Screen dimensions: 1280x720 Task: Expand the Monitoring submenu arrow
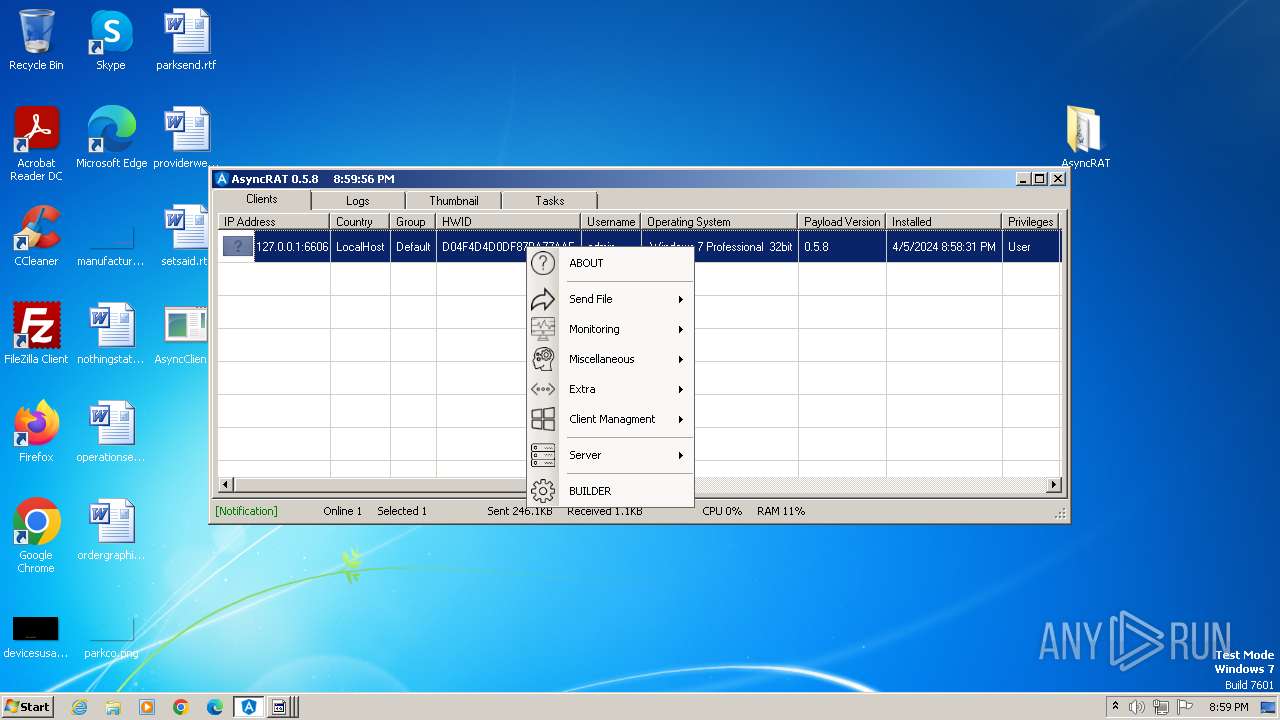[681, 329]
